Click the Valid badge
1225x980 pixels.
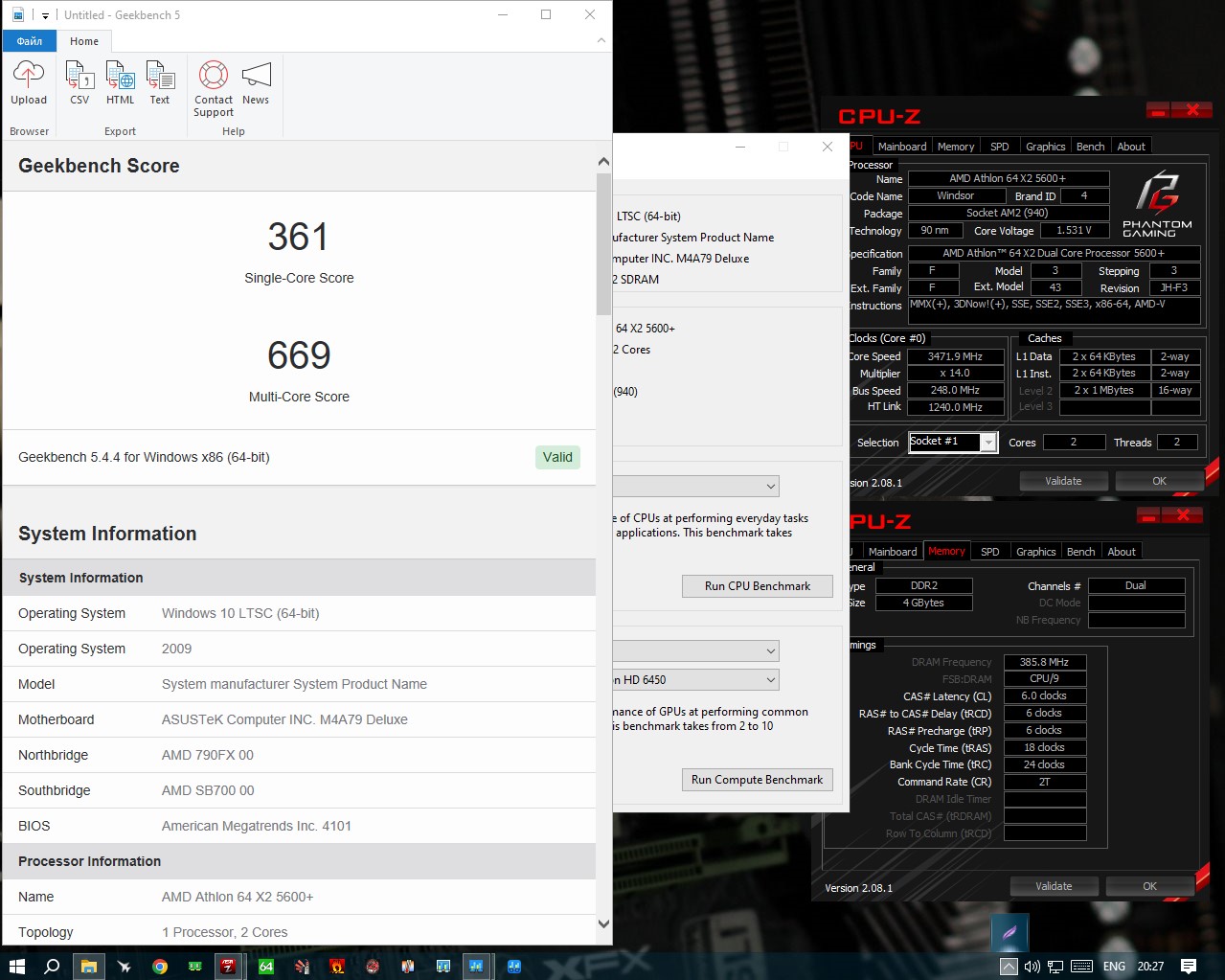point(557,457)
